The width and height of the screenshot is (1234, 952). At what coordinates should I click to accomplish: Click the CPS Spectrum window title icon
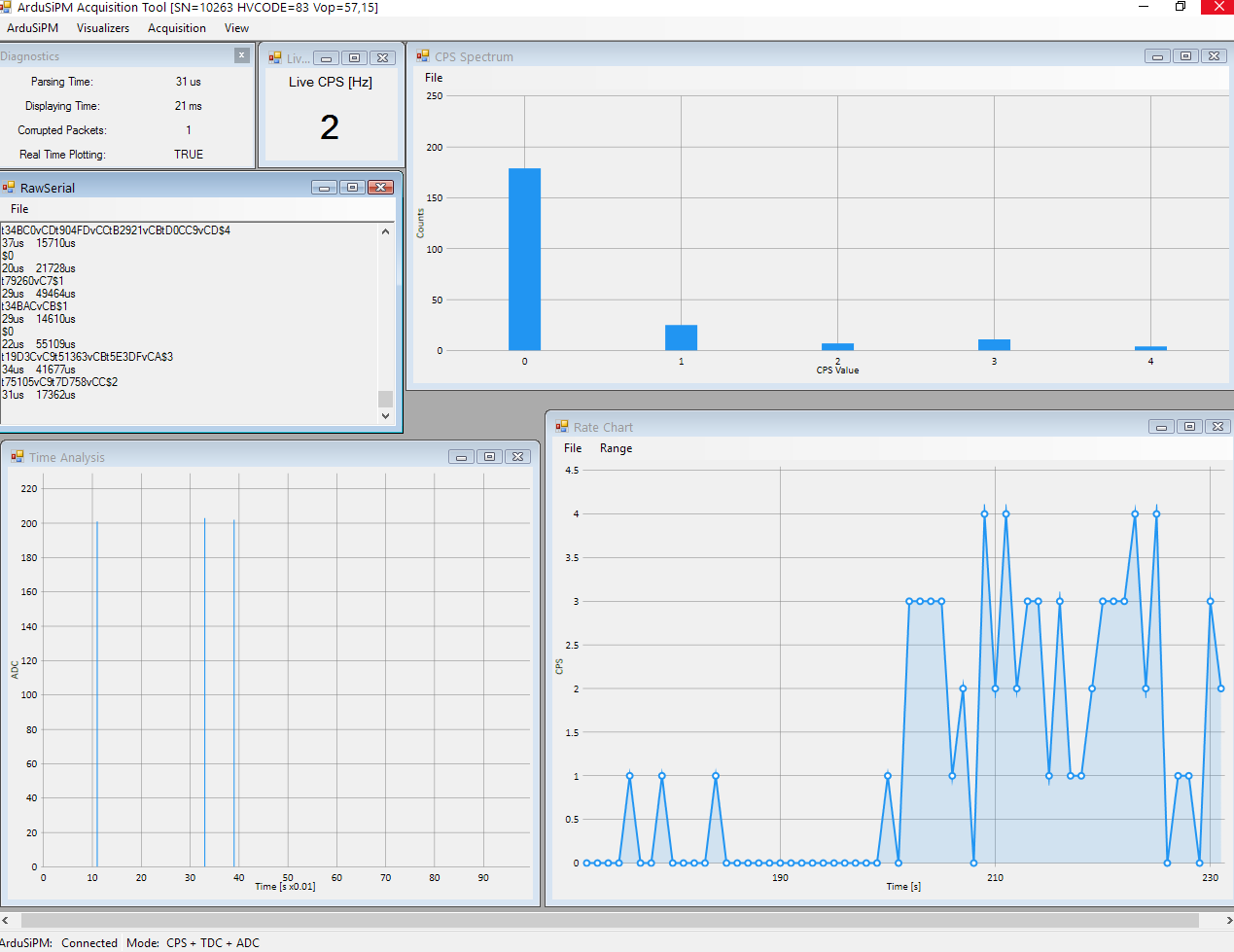423,56
